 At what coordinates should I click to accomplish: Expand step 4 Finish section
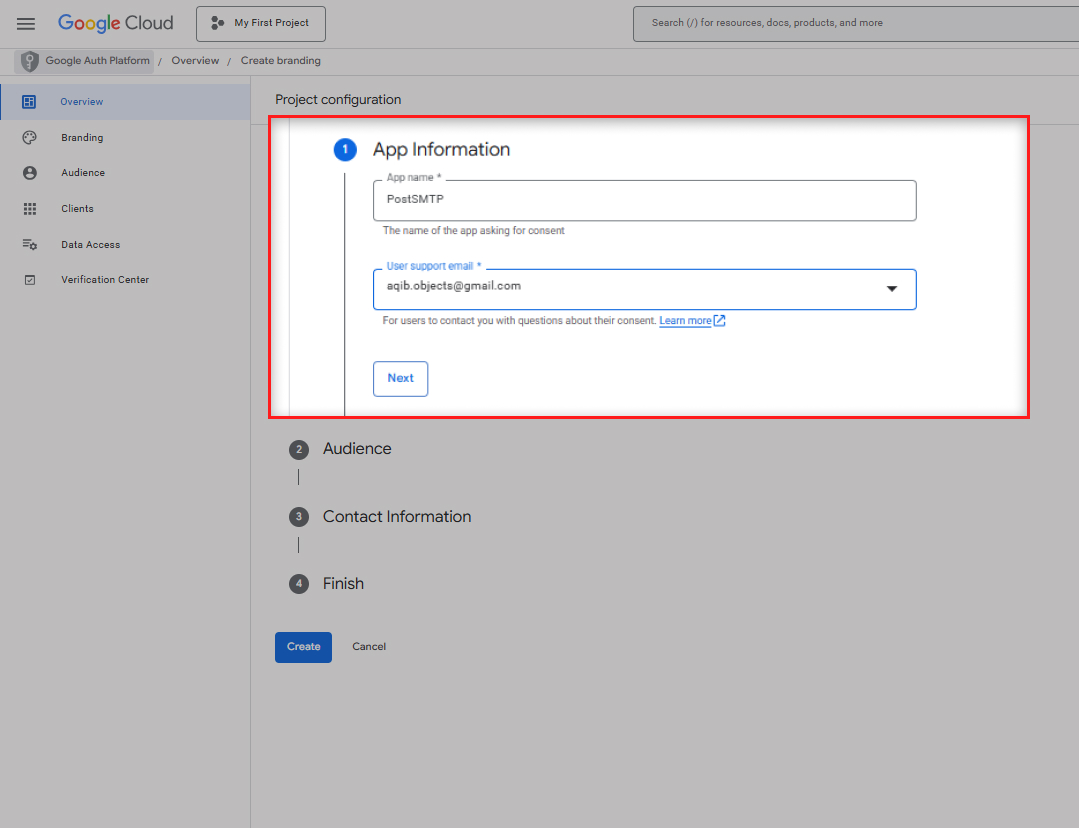point(342,584)
